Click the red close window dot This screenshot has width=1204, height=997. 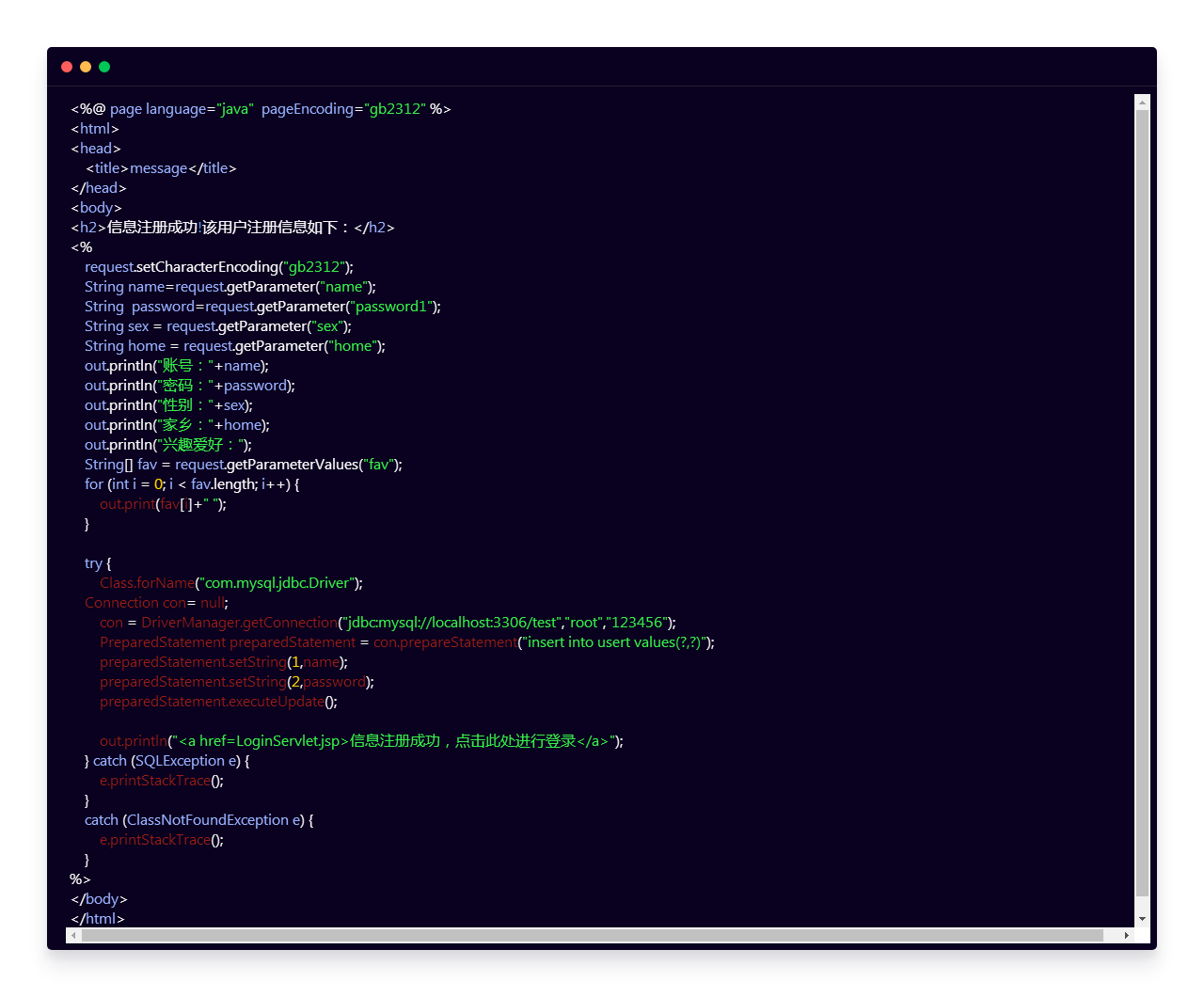67,67
